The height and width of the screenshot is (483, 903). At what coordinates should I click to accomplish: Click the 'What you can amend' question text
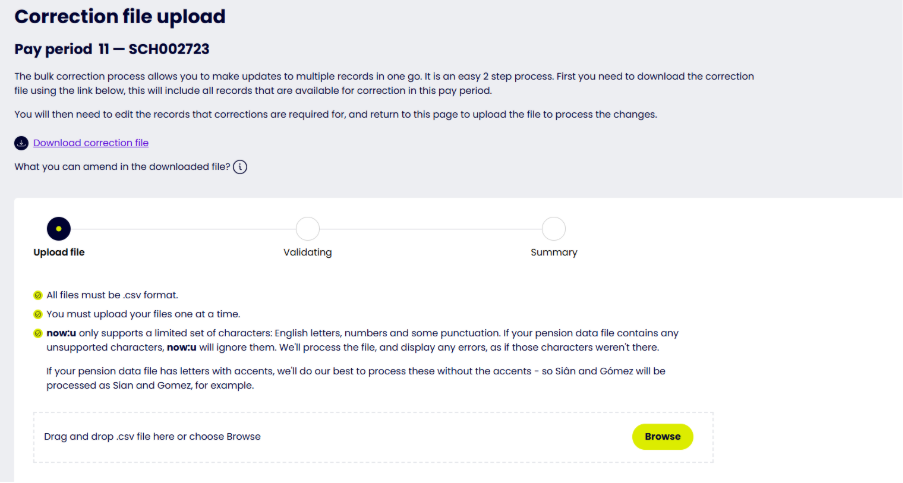[x=122, y=167]
